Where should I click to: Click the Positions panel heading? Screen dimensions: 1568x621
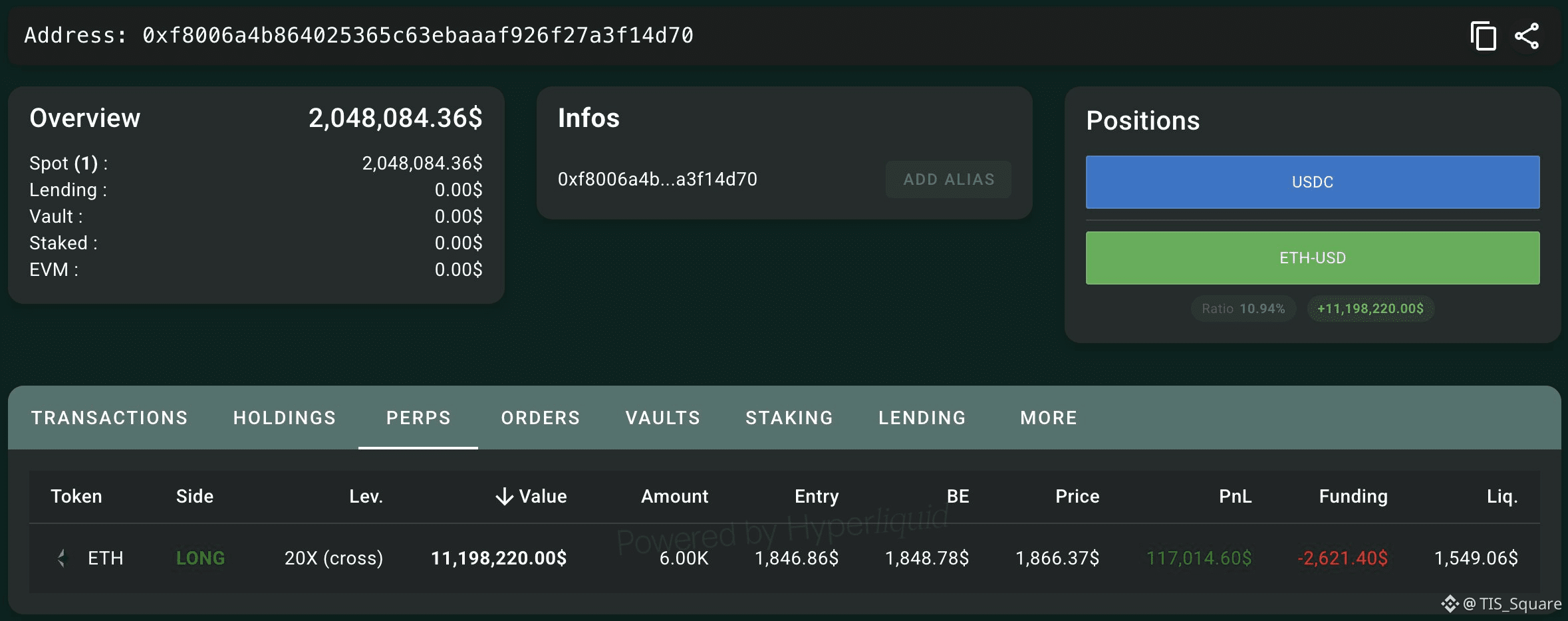(1143, 121)
